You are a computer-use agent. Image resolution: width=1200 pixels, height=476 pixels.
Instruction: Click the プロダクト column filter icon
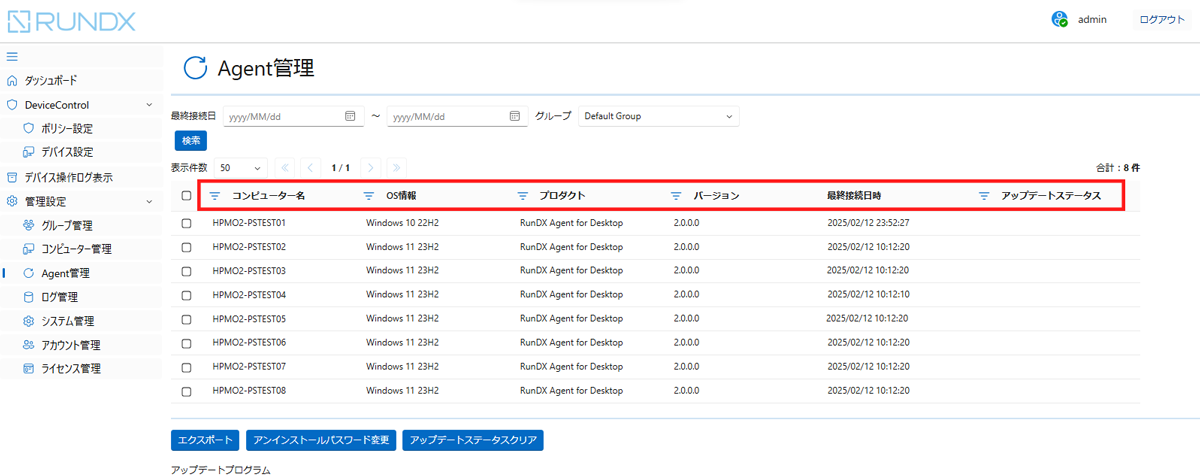click(522, 196)
